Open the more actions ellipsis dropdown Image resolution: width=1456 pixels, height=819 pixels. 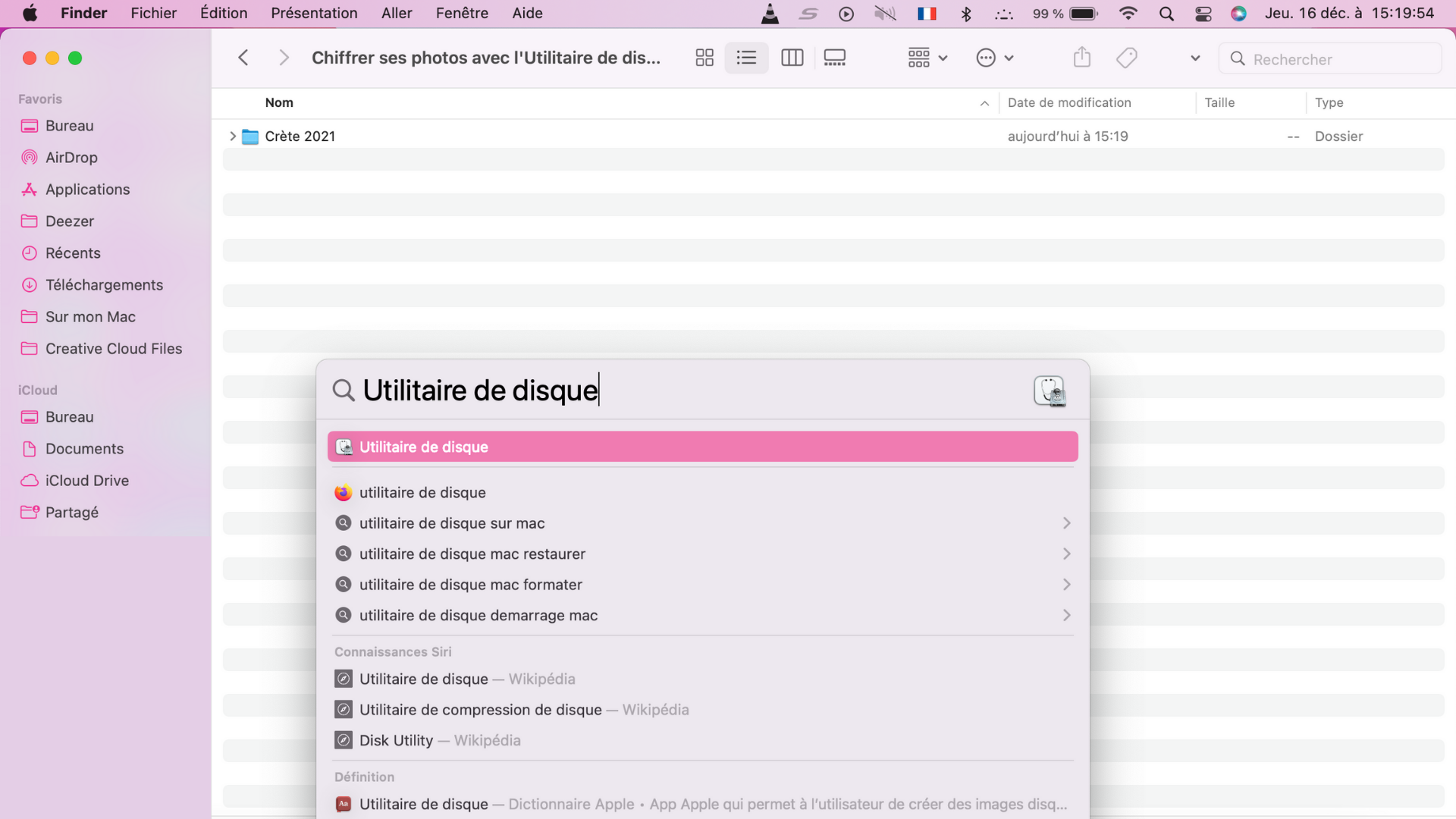point(994,58)
